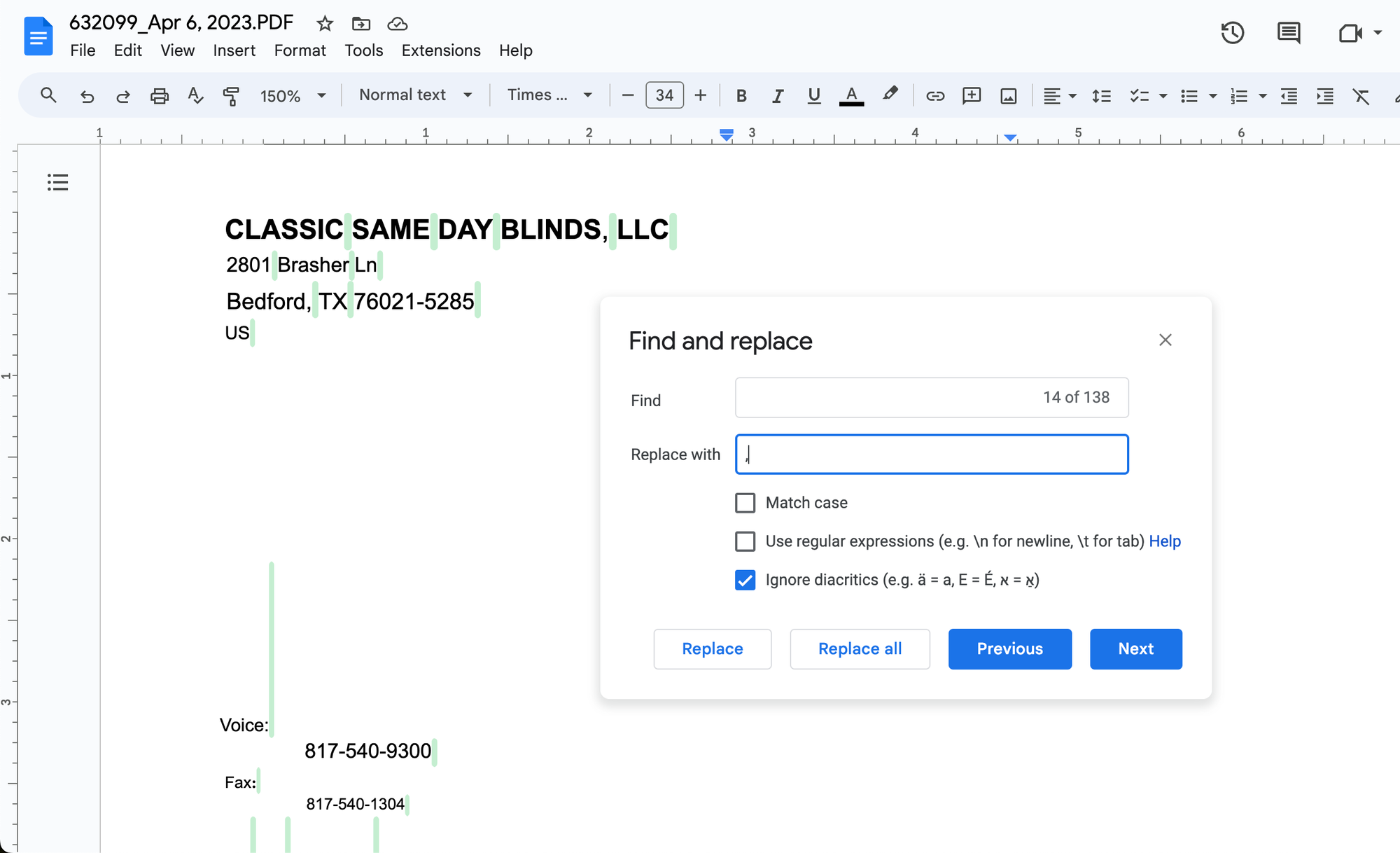Open numbered list options arrow
The image size is (1400, 853).
[1263, 96]
